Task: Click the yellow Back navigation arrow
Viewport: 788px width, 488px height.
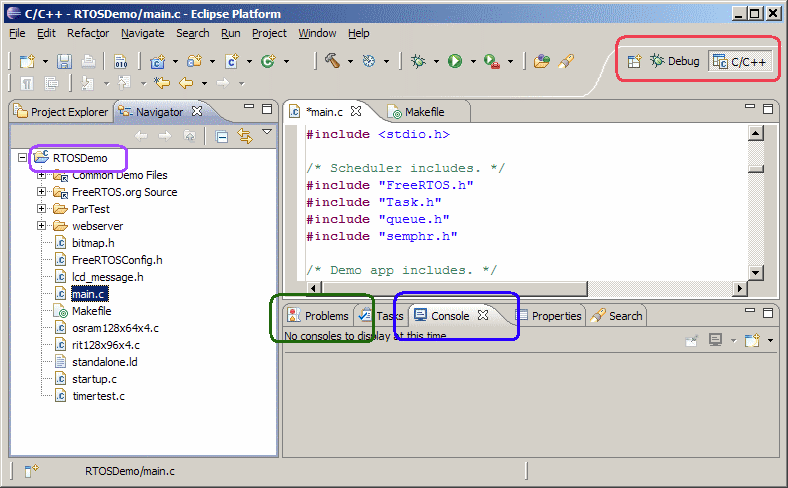Action: 186,82
